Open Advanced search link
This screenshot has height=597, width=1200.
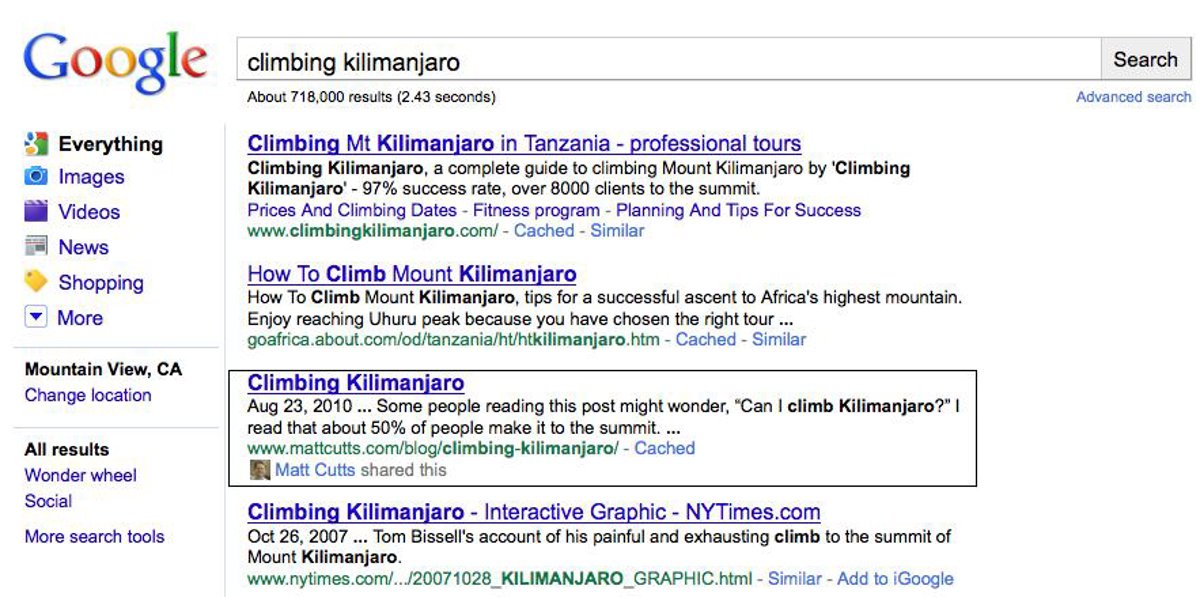tap(1133, 97)
